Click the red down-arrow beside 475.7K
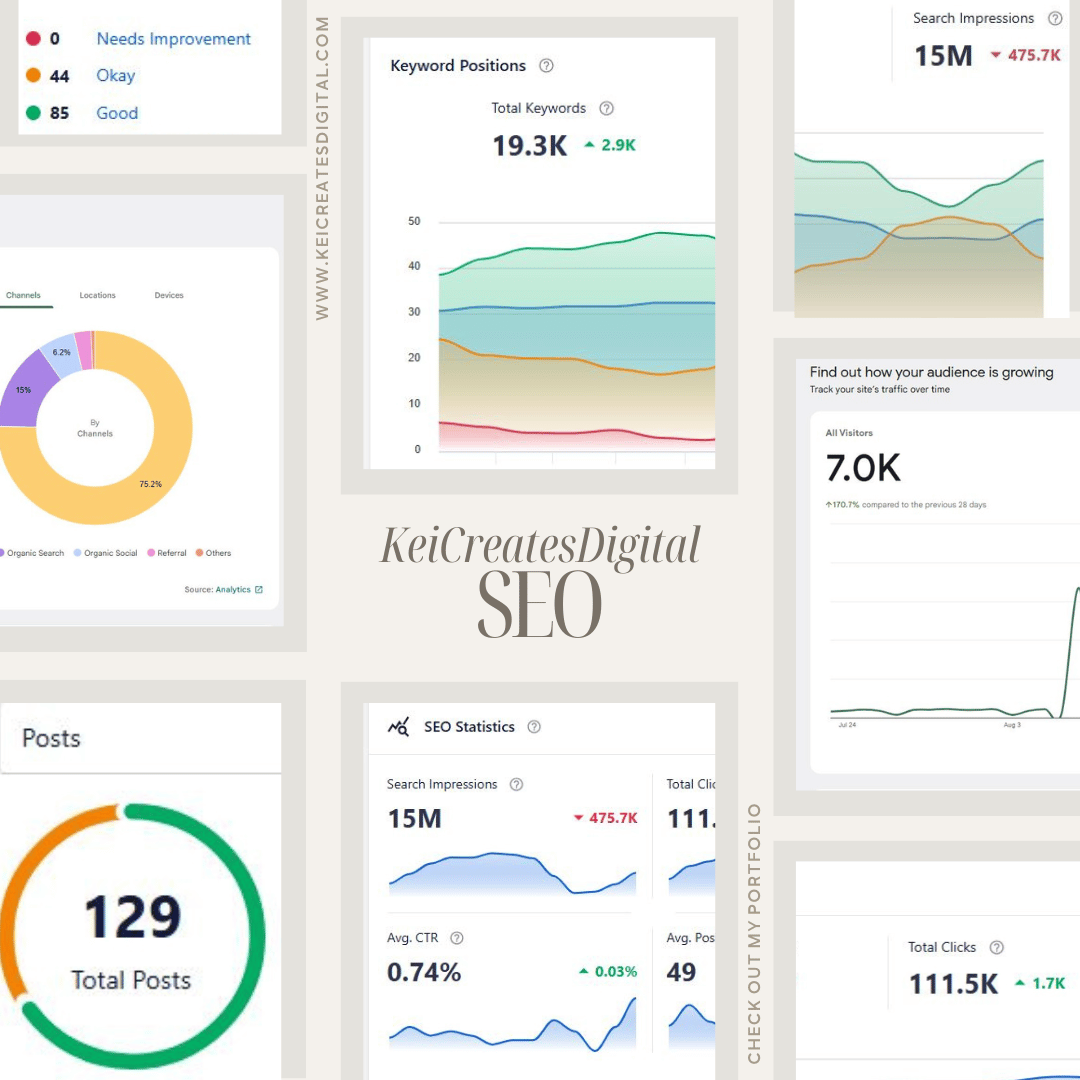 577,818
